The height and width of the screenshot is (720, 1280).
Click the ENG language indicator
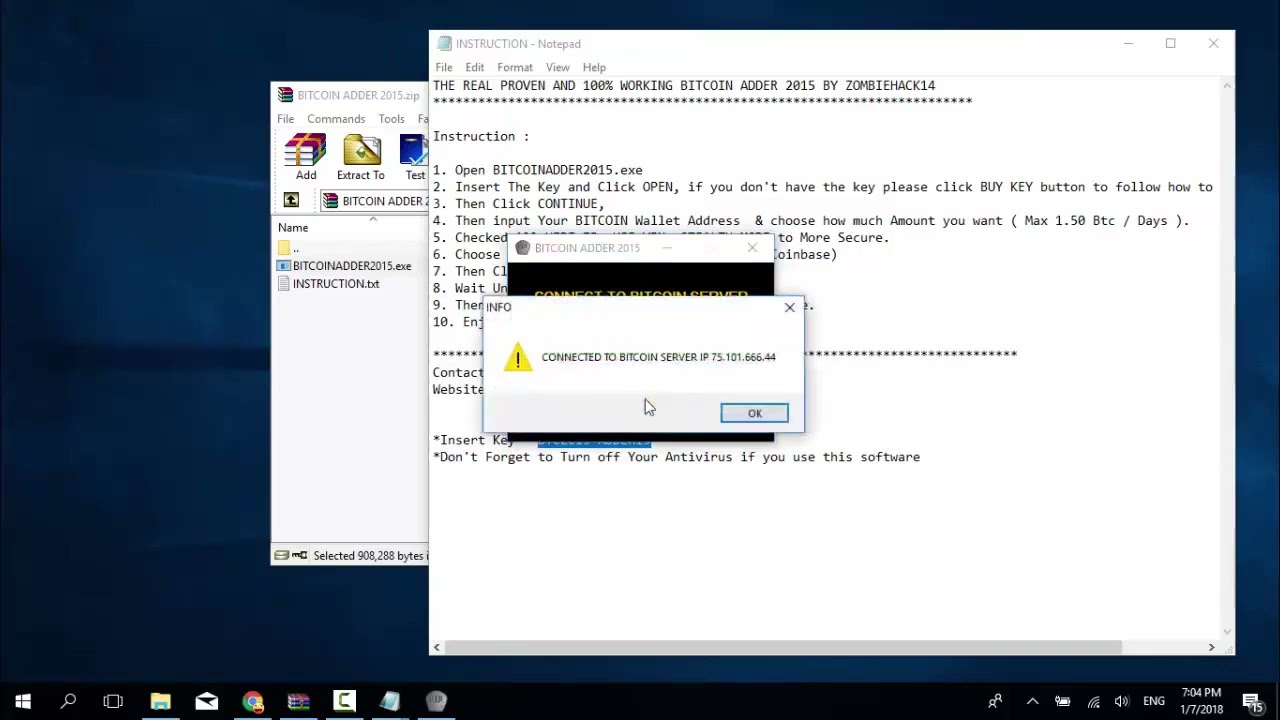click(x=1153, y=702)
